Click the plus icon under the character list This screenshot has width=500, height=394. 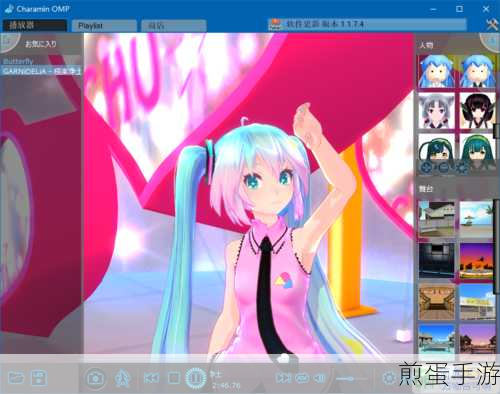tap(426, 167)
